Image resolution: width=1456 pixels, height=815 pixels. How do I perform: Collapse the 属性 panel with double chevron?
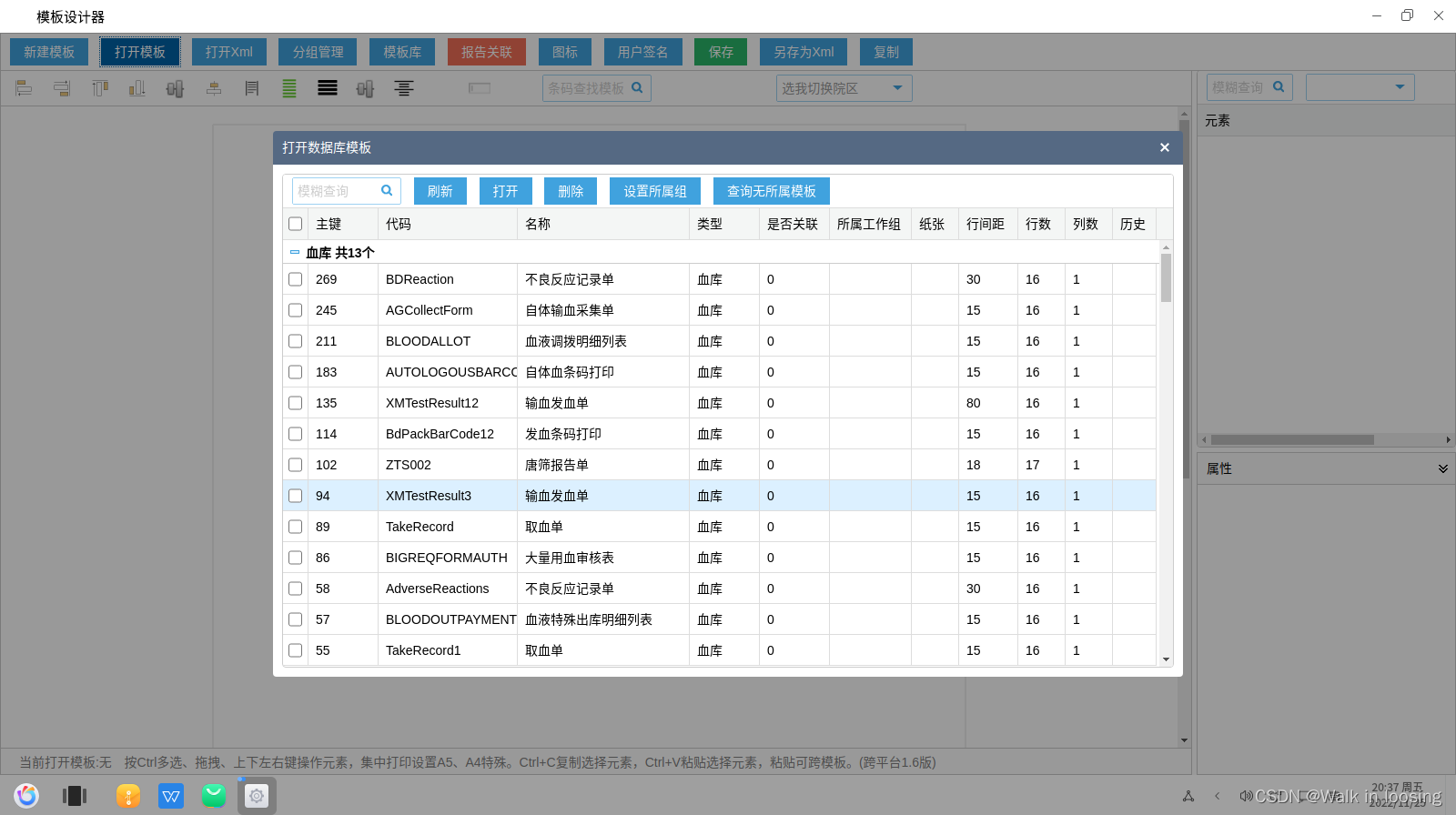coord(1442,468)
